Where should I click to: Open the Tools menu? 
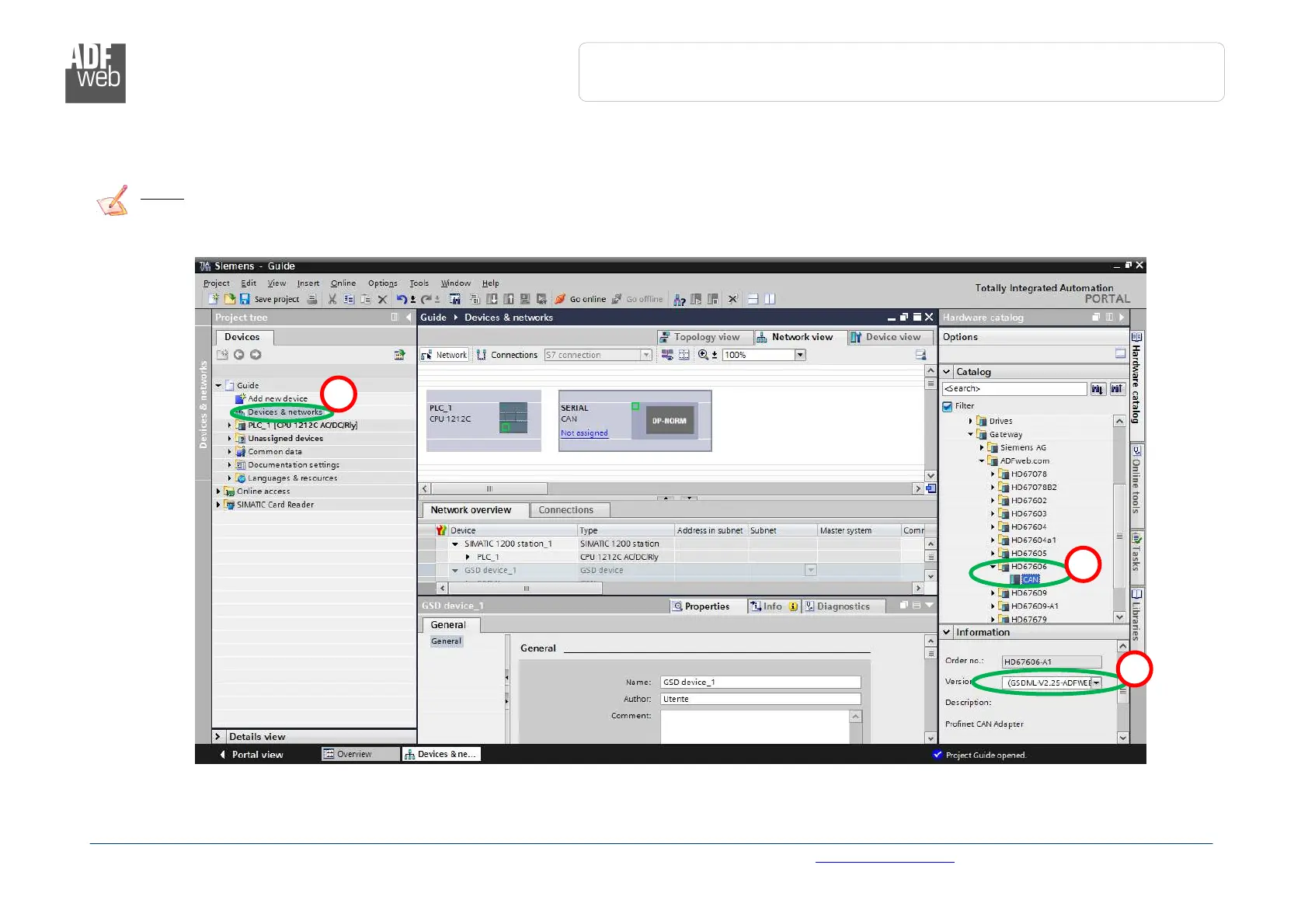click(x=419, y=283)
